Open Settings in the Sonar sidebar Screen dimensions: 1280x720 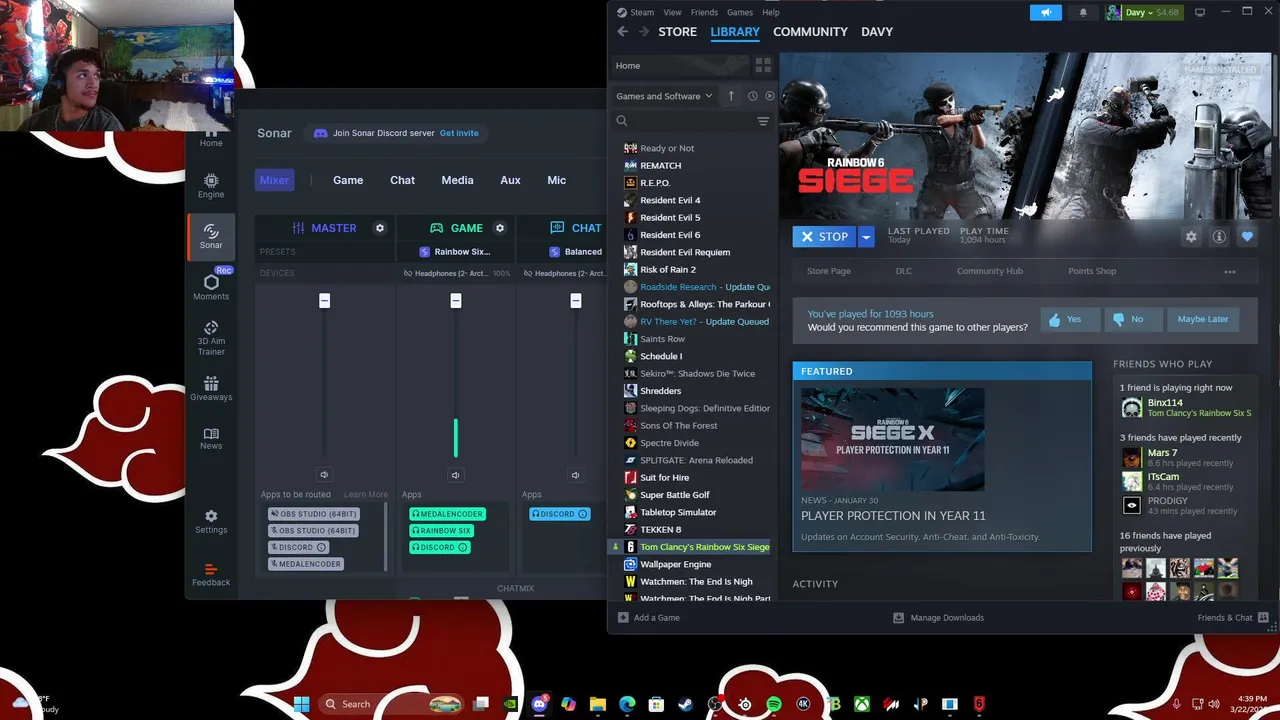211,522
